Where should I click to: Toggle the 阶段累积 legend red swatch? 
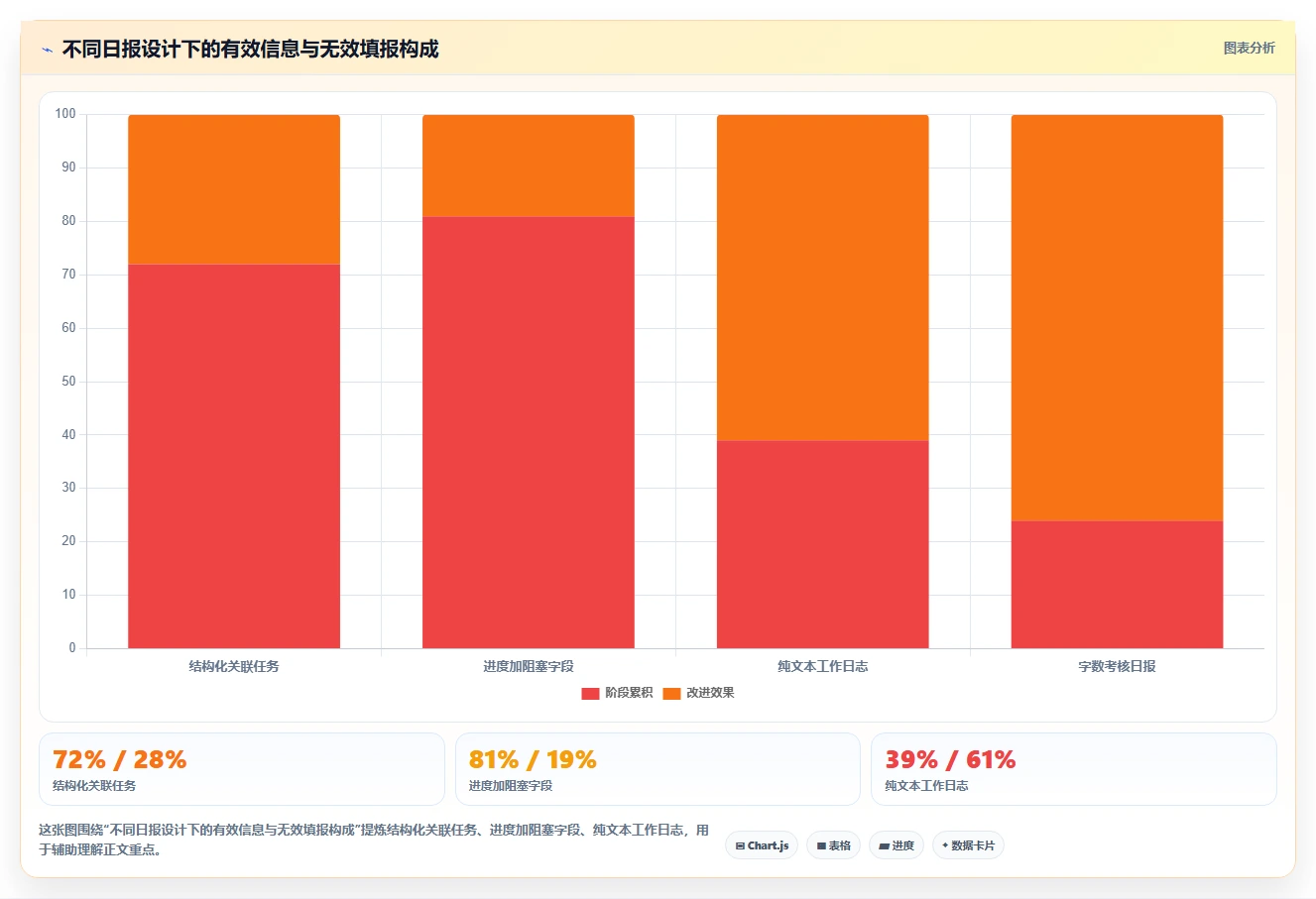[x=590, y=694]
